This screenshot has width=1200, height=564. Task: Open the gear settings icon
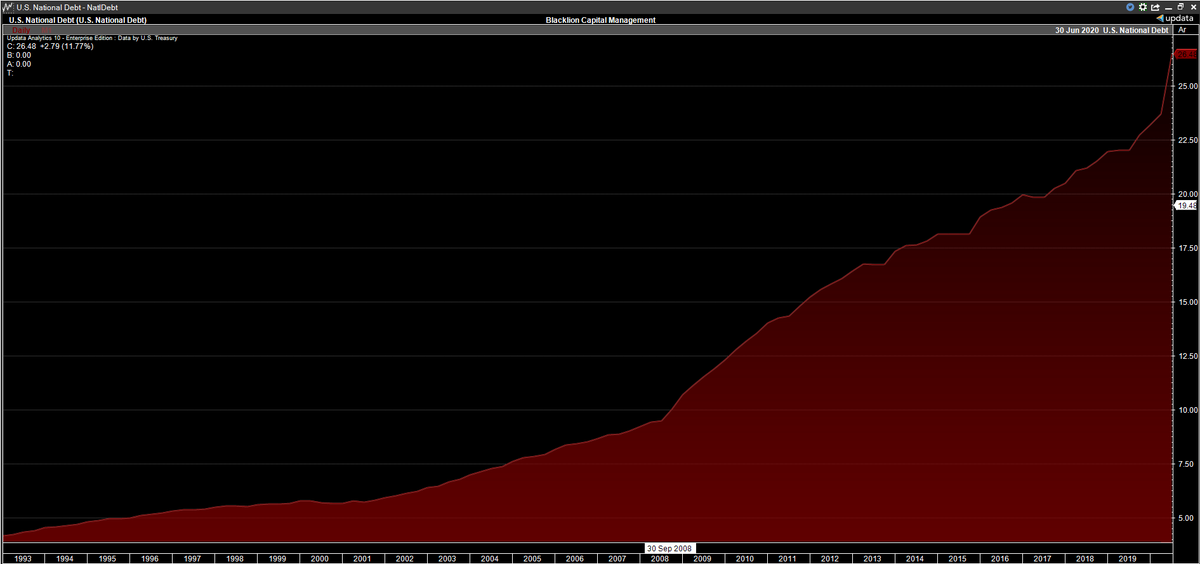click(1143, 7)
